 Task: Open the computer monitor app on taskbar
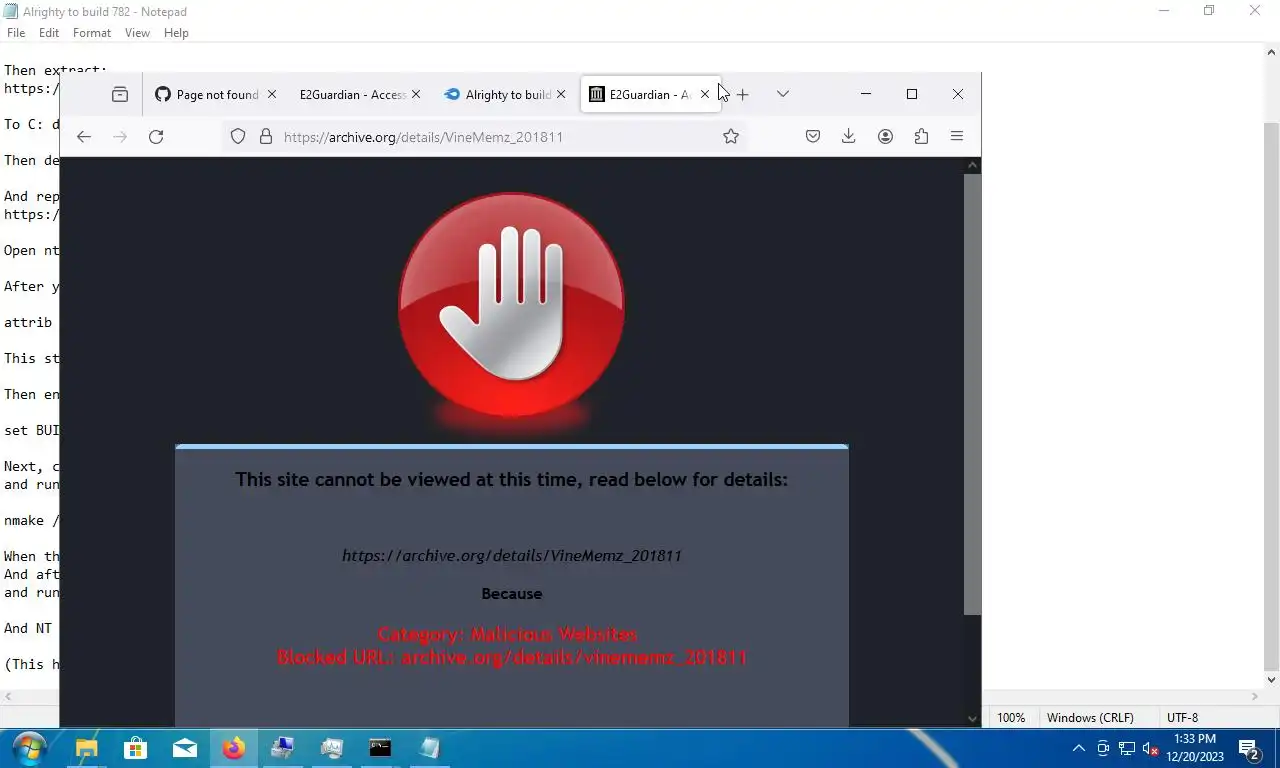pyautogui.click(x=283, y=748)
